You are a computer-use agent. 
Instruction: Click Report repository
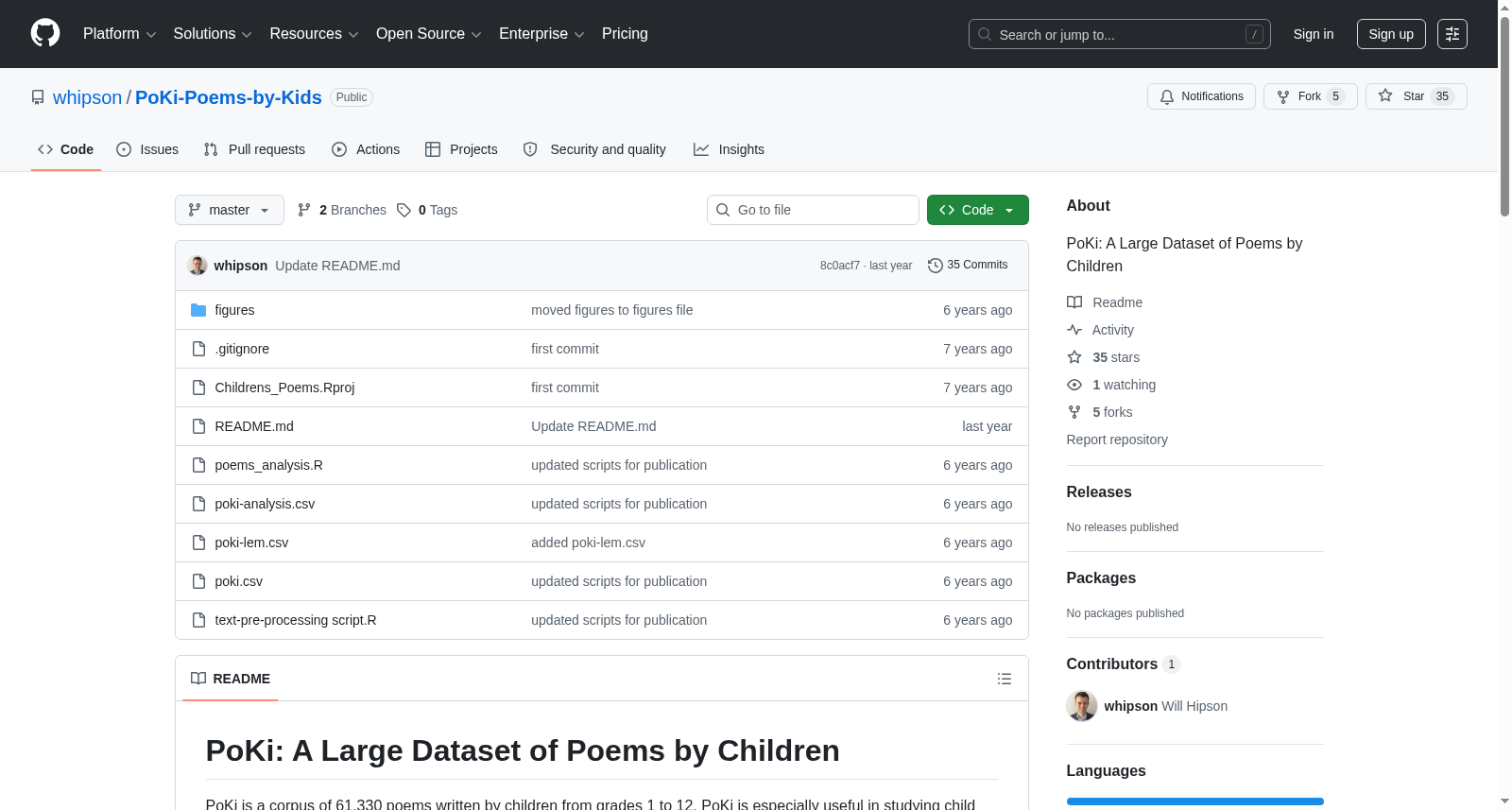click(x=1117, y=439)
